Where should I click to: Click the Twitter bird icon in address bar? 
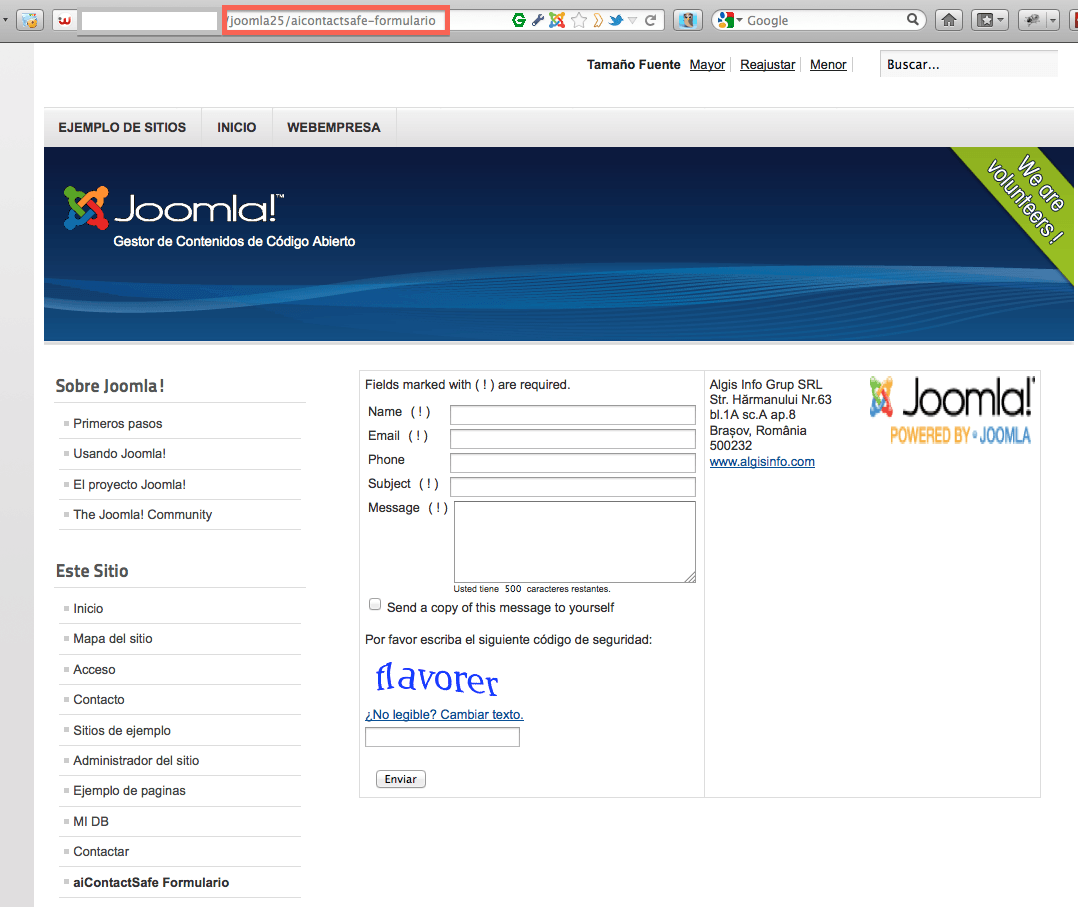click(x=616, y=21)
